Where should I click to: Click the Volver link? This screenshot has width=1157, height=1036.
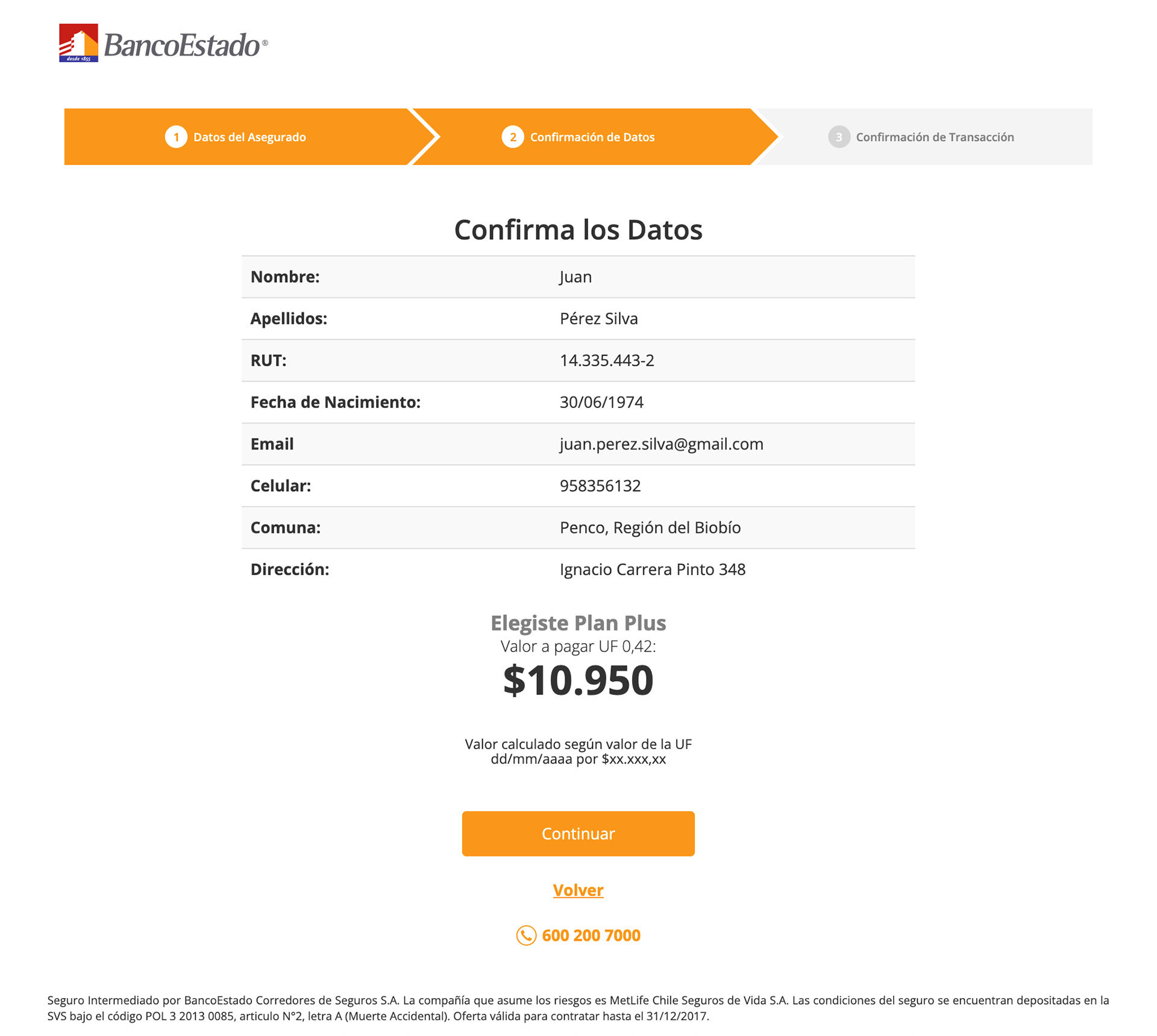pos(578,890)
